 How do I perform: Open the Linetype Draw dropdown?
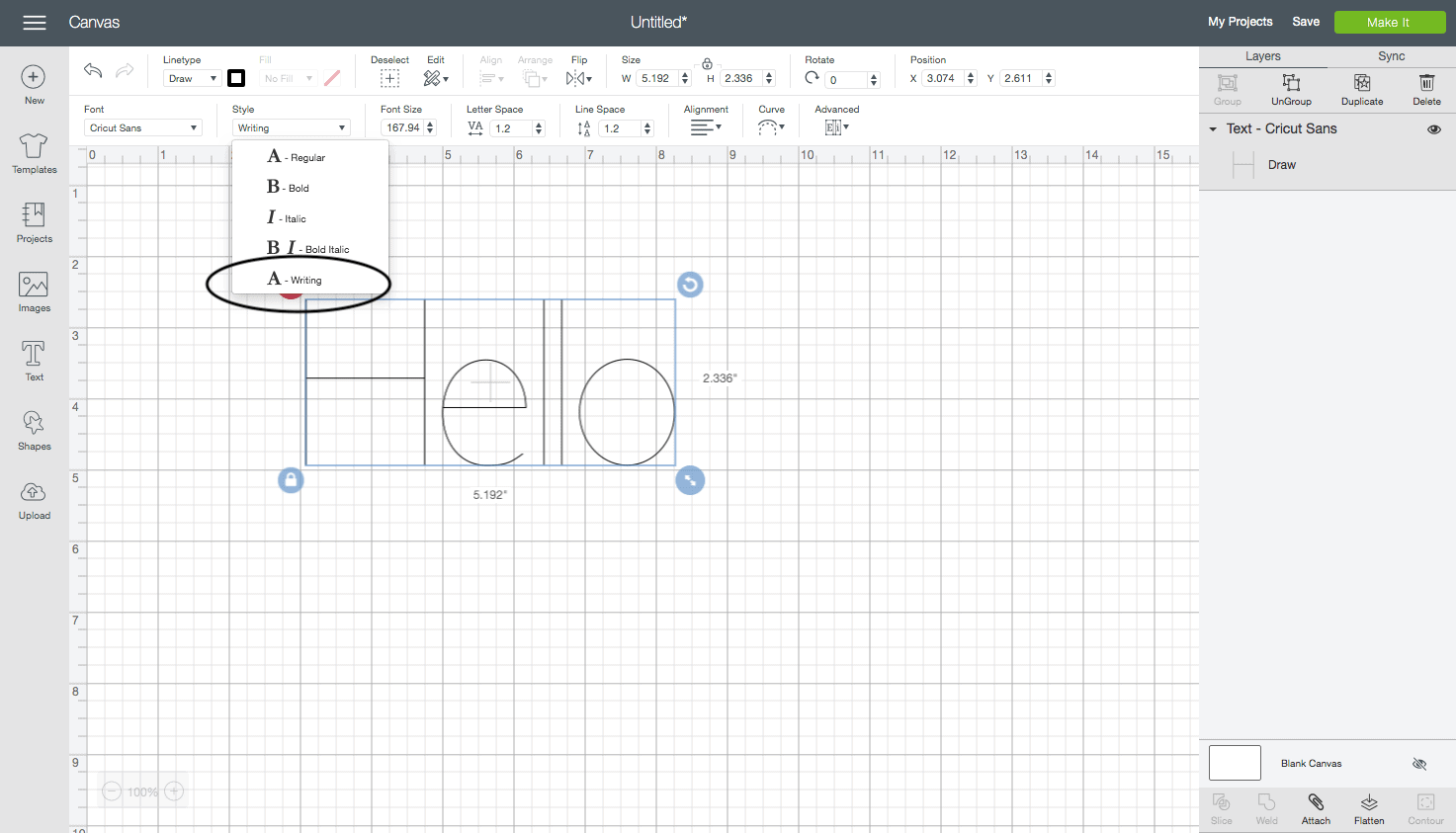[192, 78]
